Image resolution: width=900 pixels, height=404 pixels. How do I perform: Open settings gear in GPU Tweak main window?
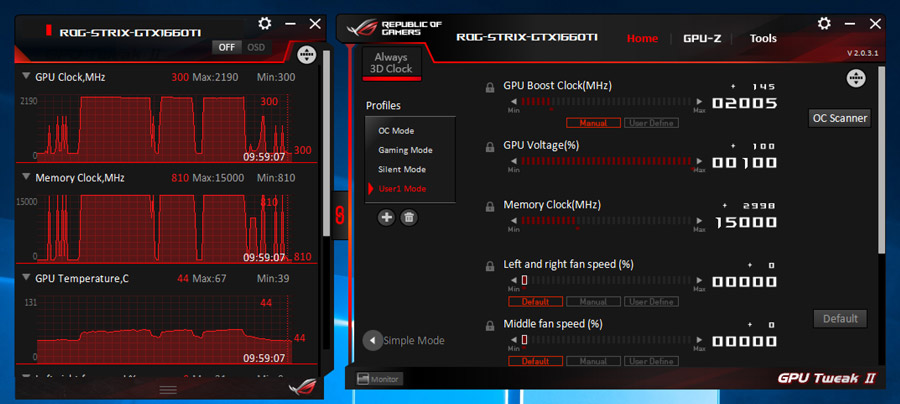click(x=824, y=24)
